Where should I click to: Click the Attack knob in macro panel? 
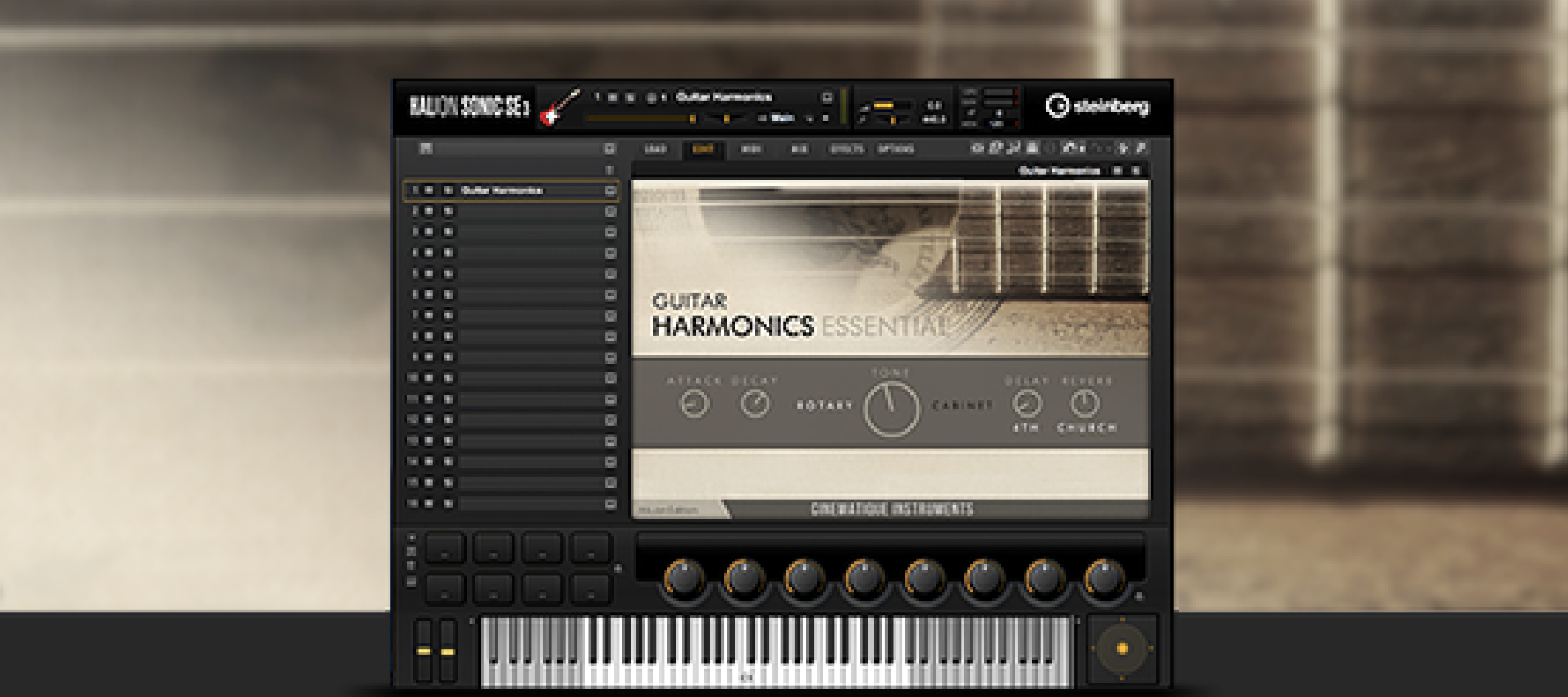tap(694, 404)
